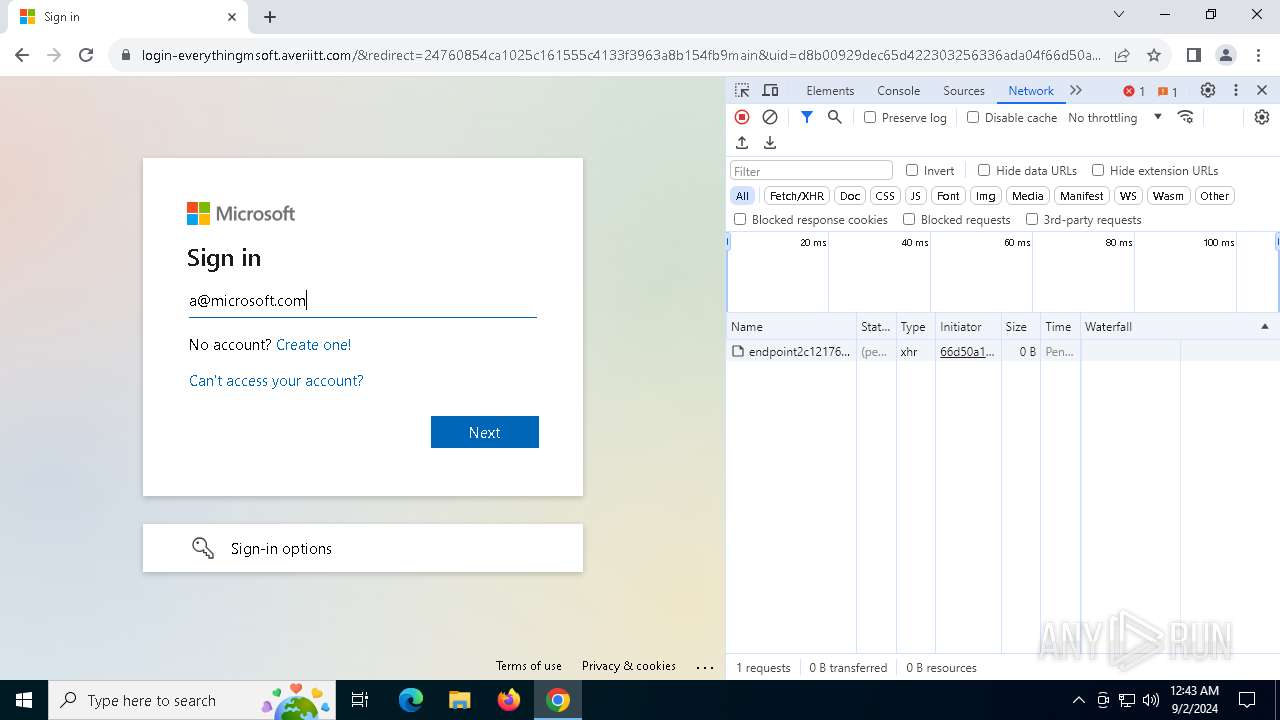
Task: Click the Windows search box
Action: (x=192, y=700)
